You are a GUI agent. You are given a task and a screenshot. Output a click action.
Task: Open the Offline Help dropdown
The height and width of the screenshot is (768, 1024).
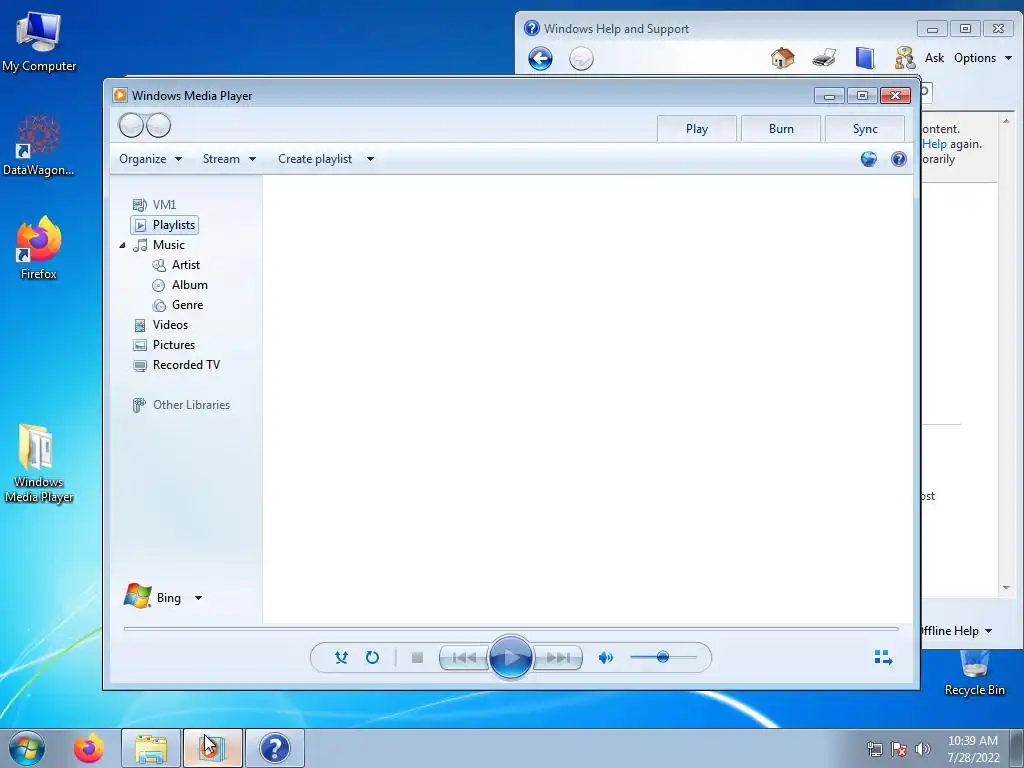point(957,631)
